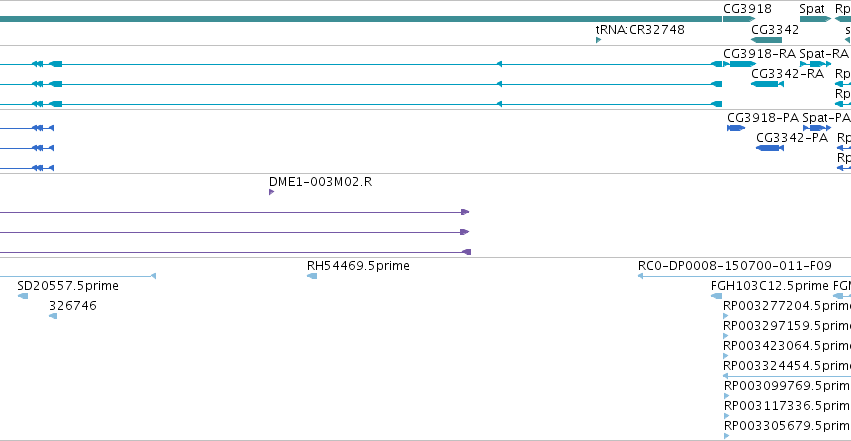Select the RC0-DP0008-150700-011-F09 feature line
Image resolution: width=851 pixels, height=441 pixels.
(x=744, y=276)
